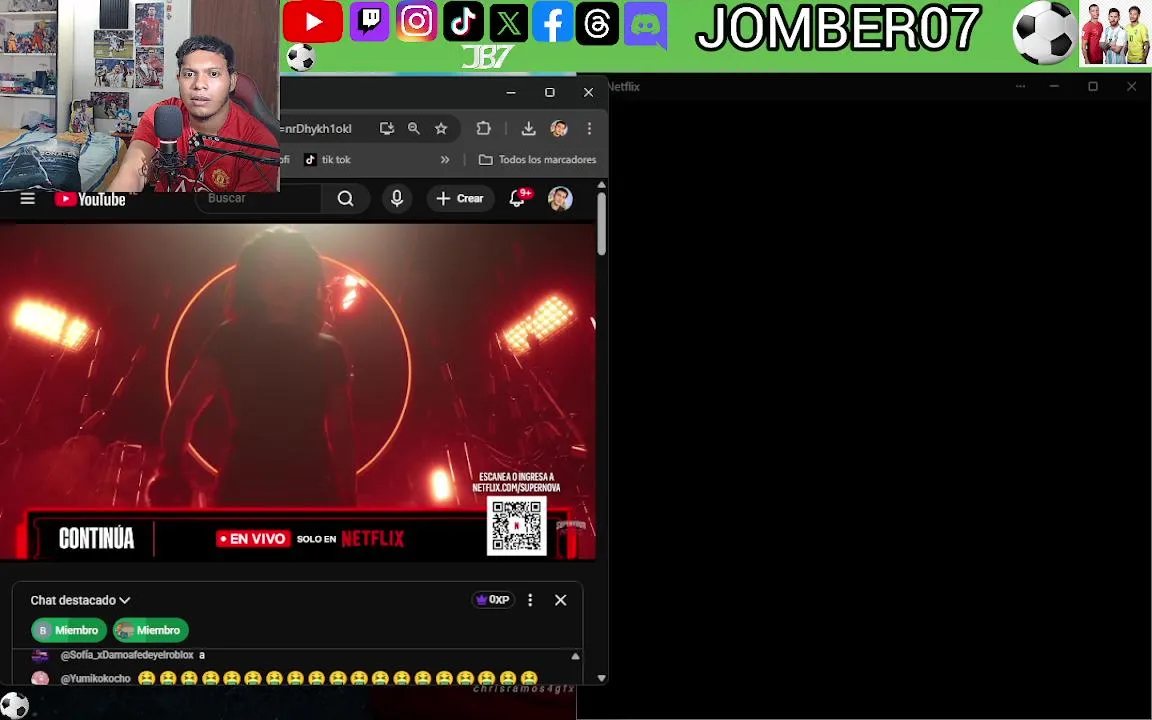The height and width of the screenshot is (720, 1152).
Task: Open zoom magnifier in address bar
Action: pyautogui.click(x=414, y=129)
